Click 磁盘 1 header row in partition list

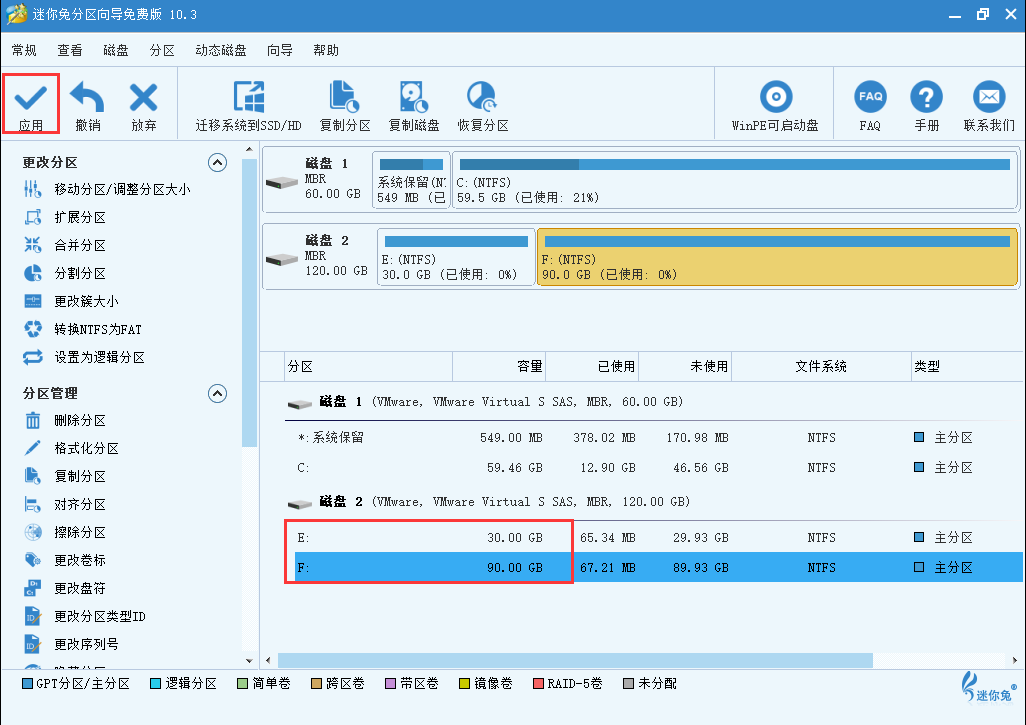click(654, 402)
